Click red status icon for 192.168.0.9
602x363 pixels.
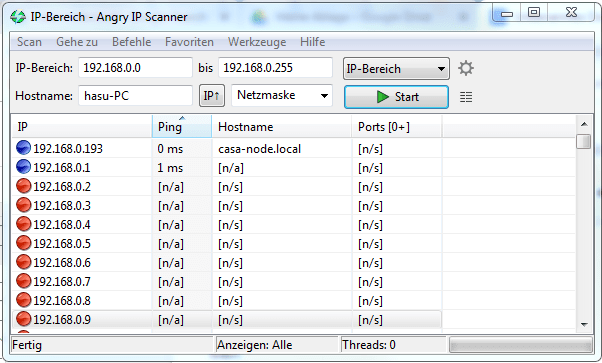point(23,319)
